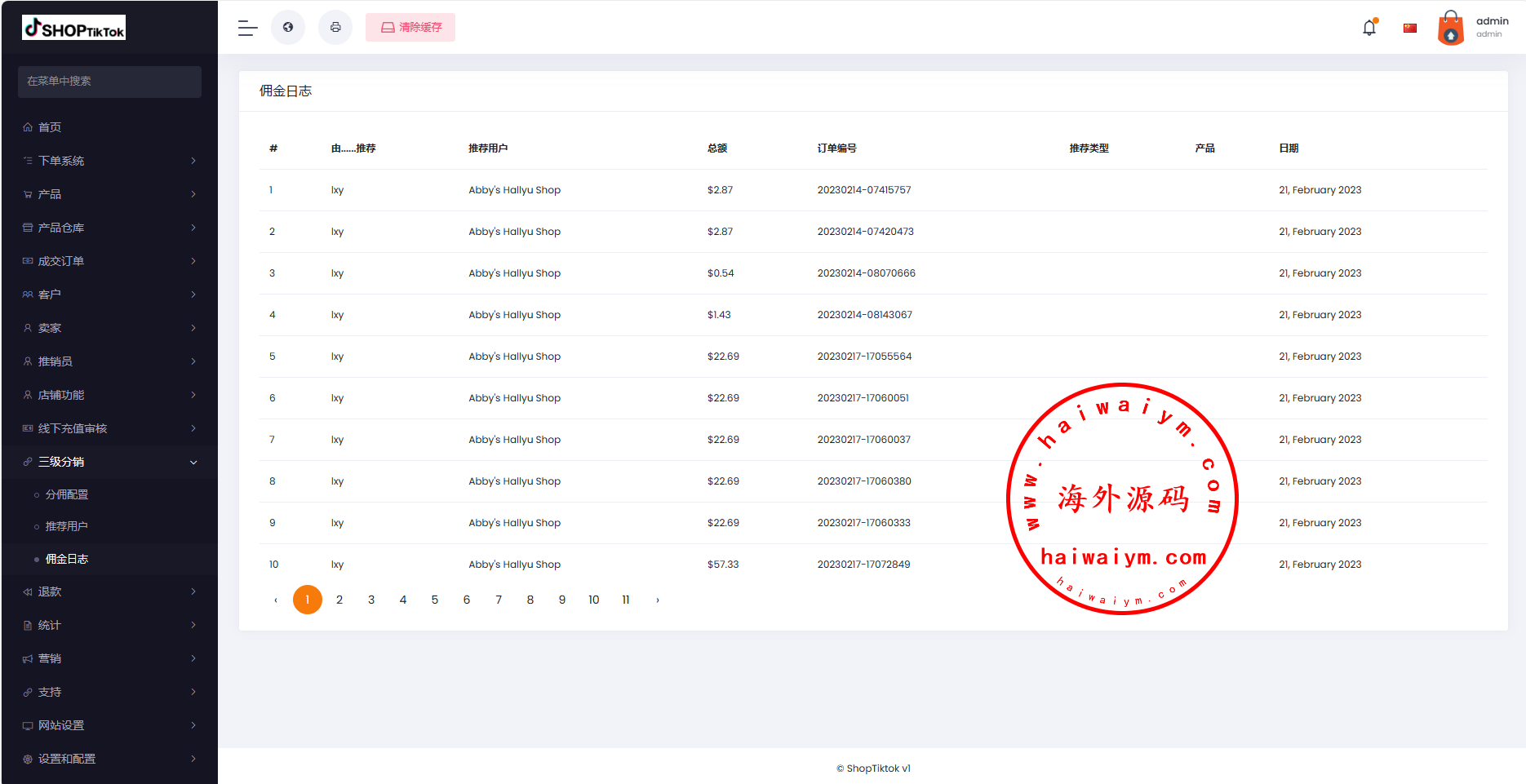Image resolution: width=1526 pixels, height=784 pixels.
Task: Open the notifications bell
Action: tap(1369, 28)
